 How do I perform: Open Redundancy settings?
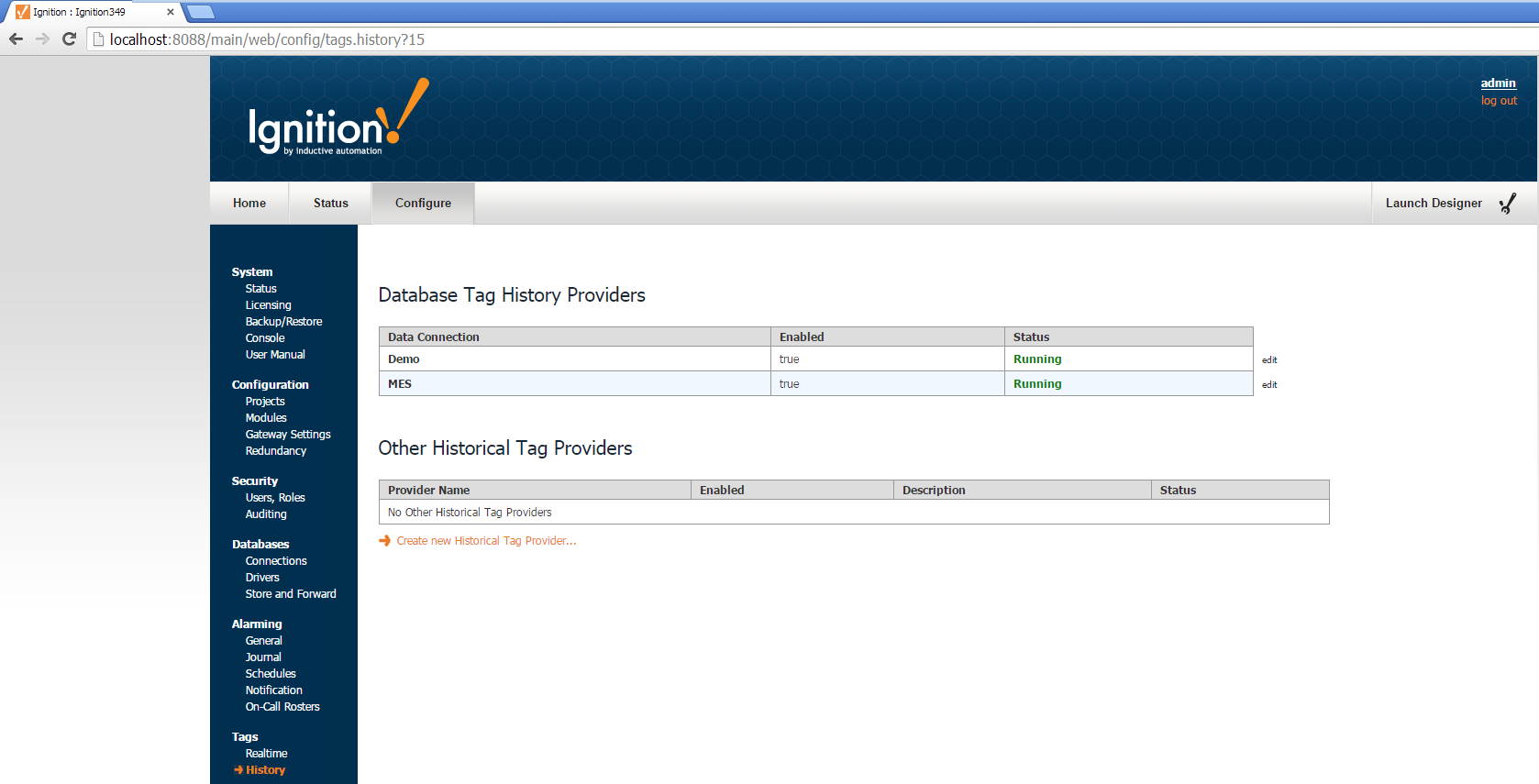276,451
